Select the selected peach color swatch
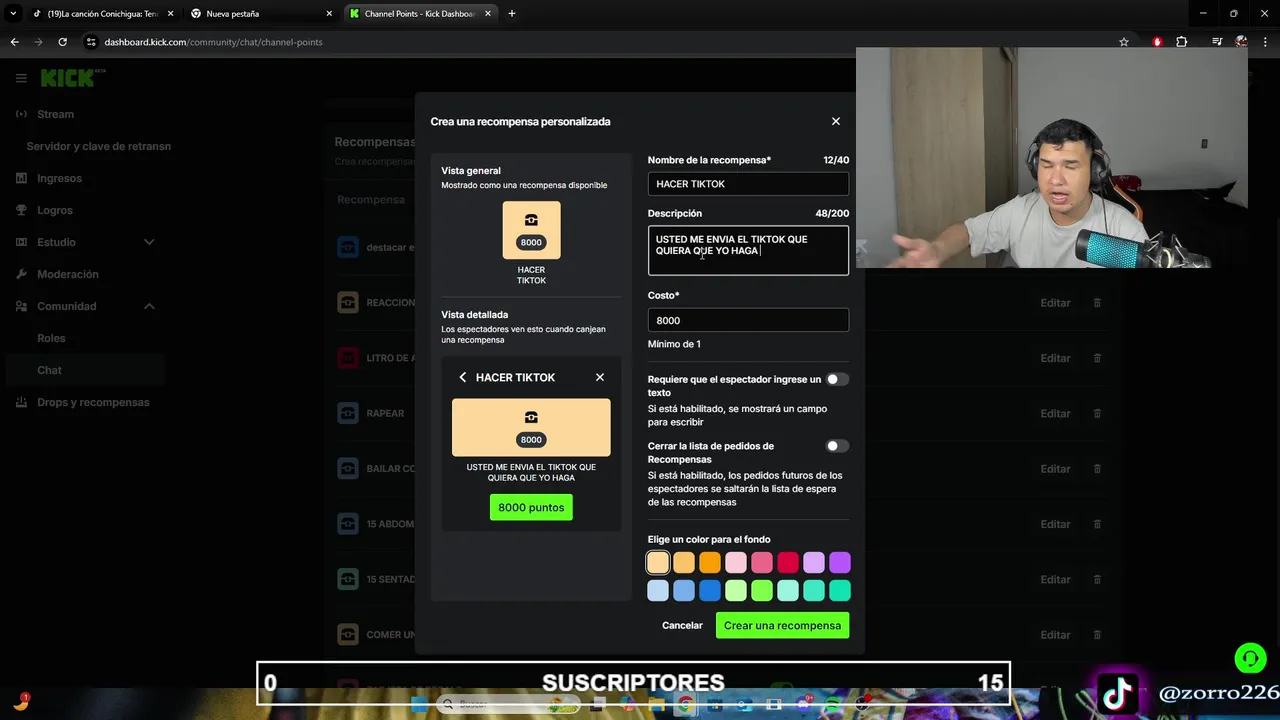The width and height of the screenshot is (1280, 720). click(x=658, y=563)
